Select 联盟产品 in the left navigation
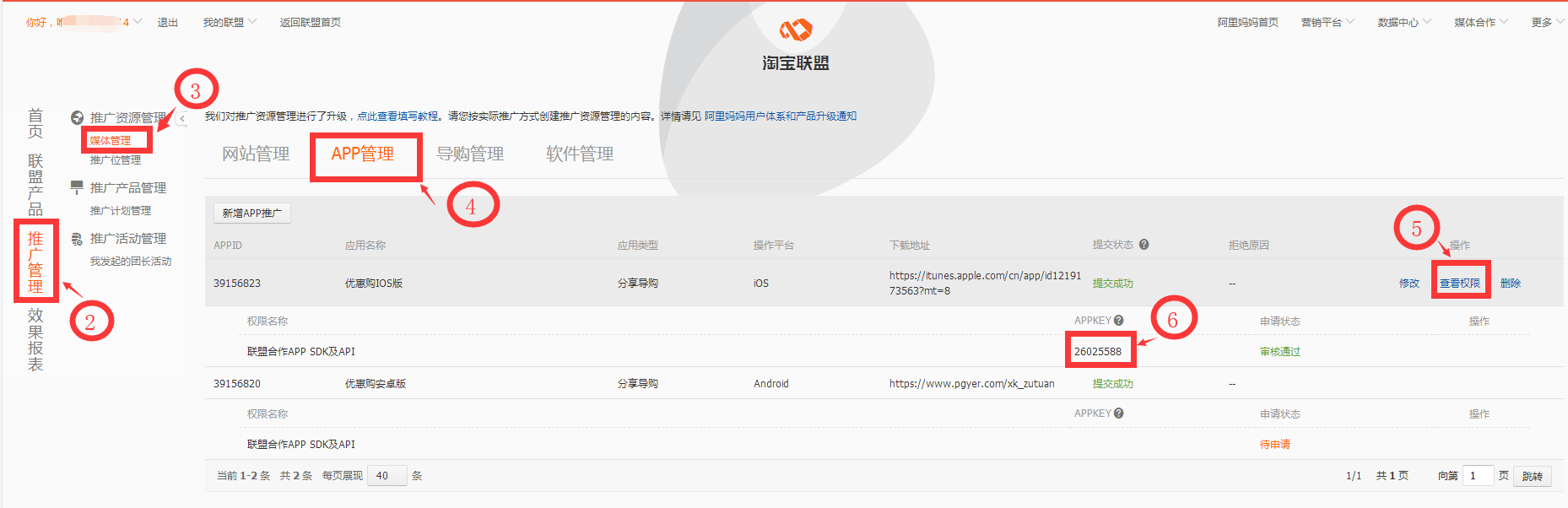1568x508 pixels. point(35,185)
